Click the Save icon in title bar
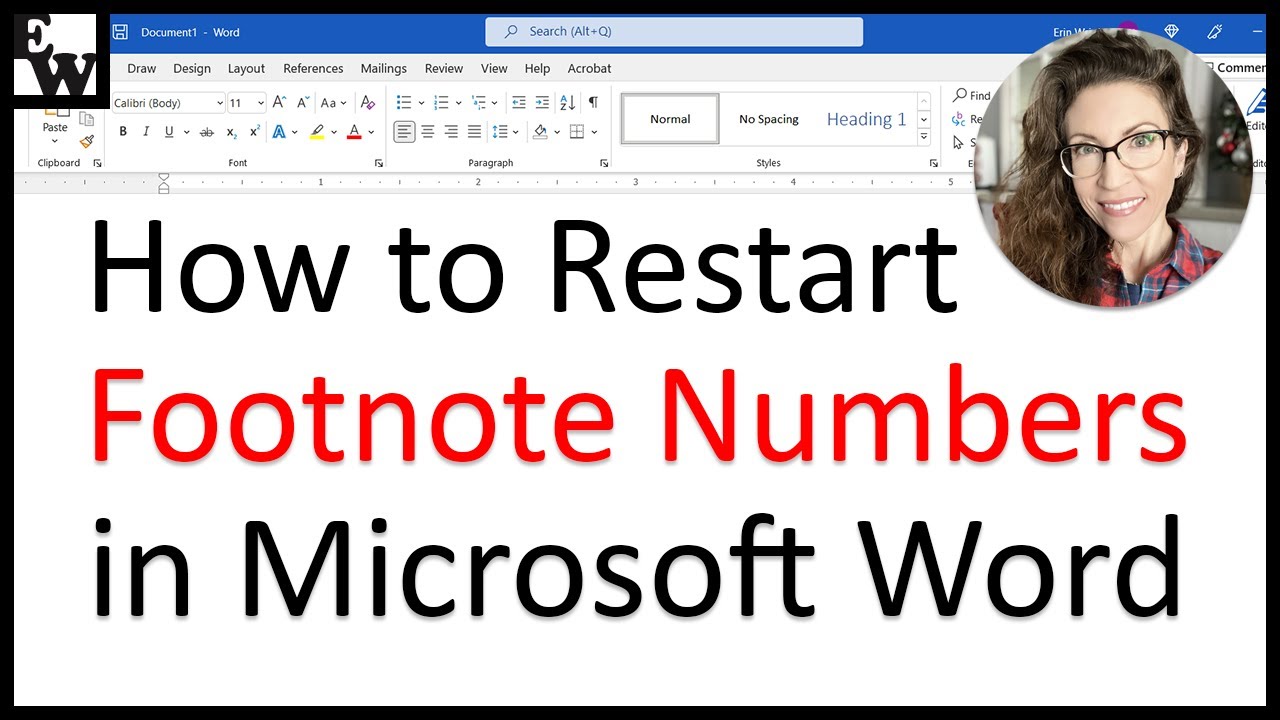Screen dimensions: 1280x720 point(120,32)
